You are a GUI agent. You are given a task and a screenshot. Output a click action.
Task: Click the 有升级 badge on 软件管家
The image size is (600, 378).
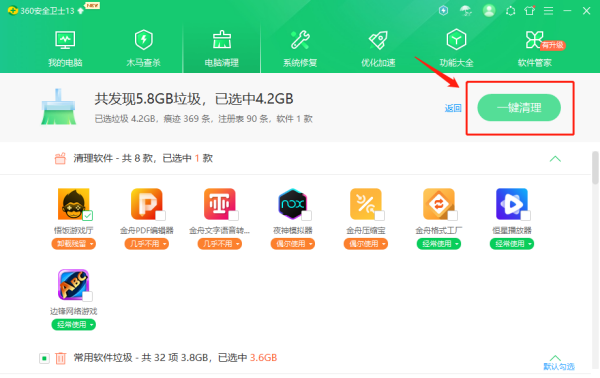(553, 45)
